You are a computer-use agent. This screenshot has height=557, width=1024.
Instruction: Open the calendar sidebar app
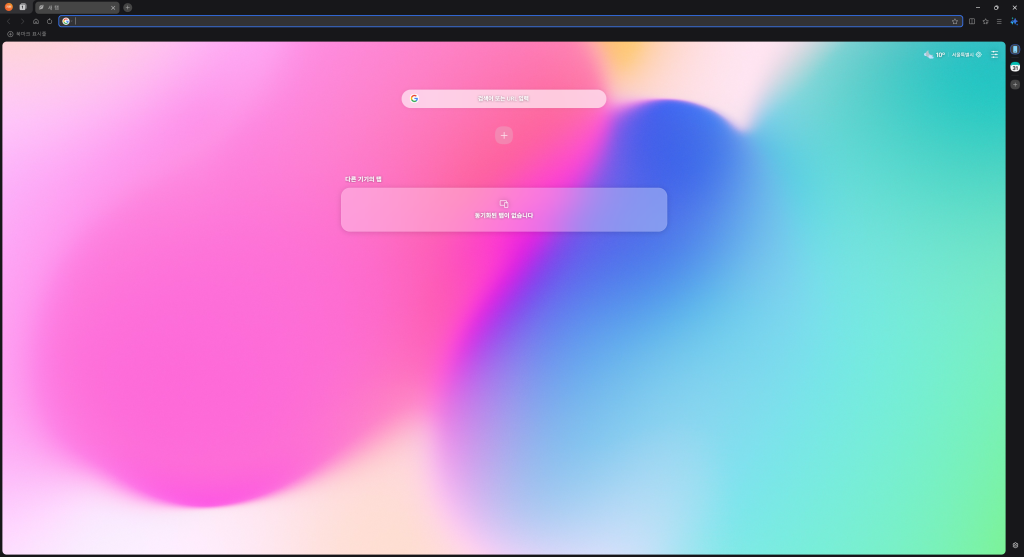(1015, 67)
